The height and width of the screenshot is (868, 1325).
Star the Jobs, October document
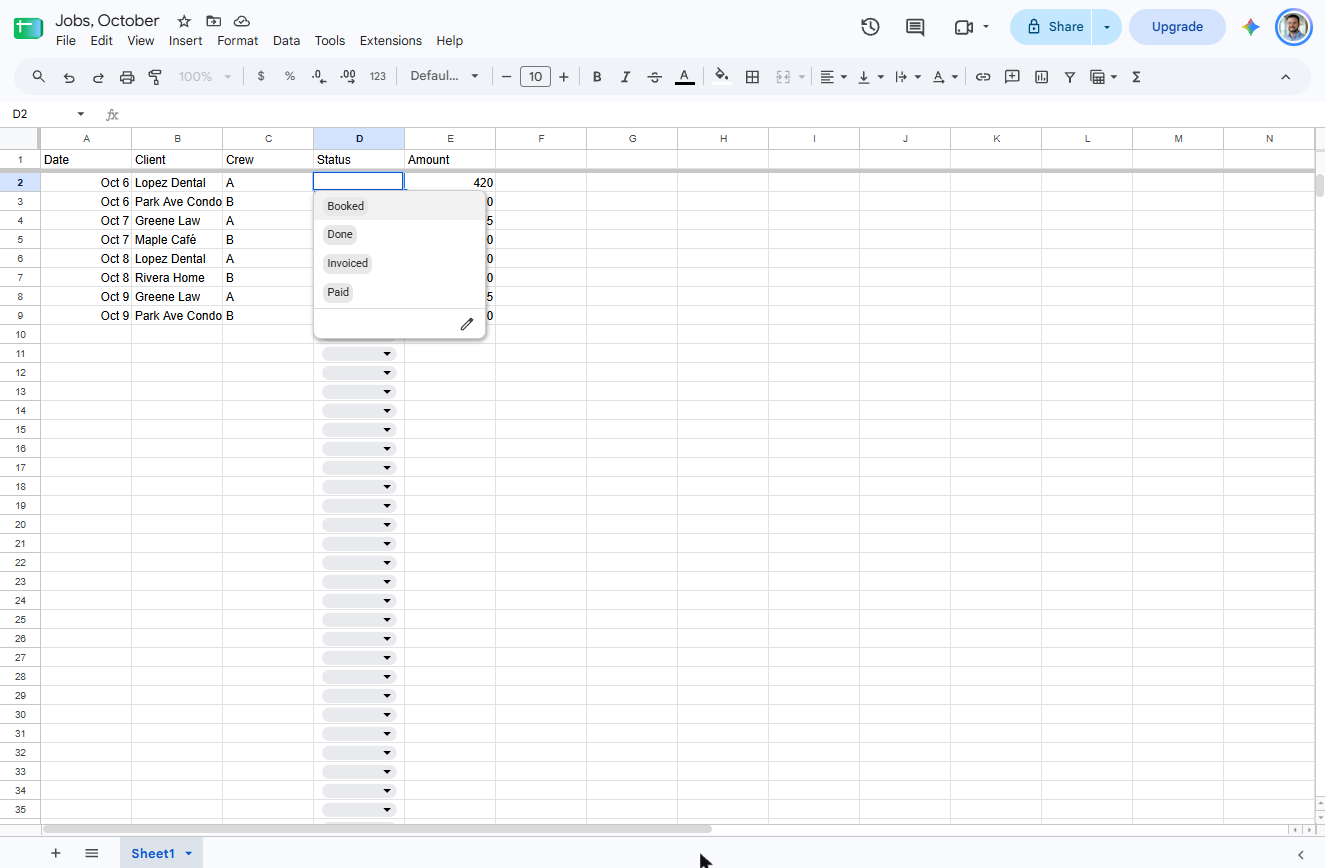pyautogui.click(x=184, y=21)
